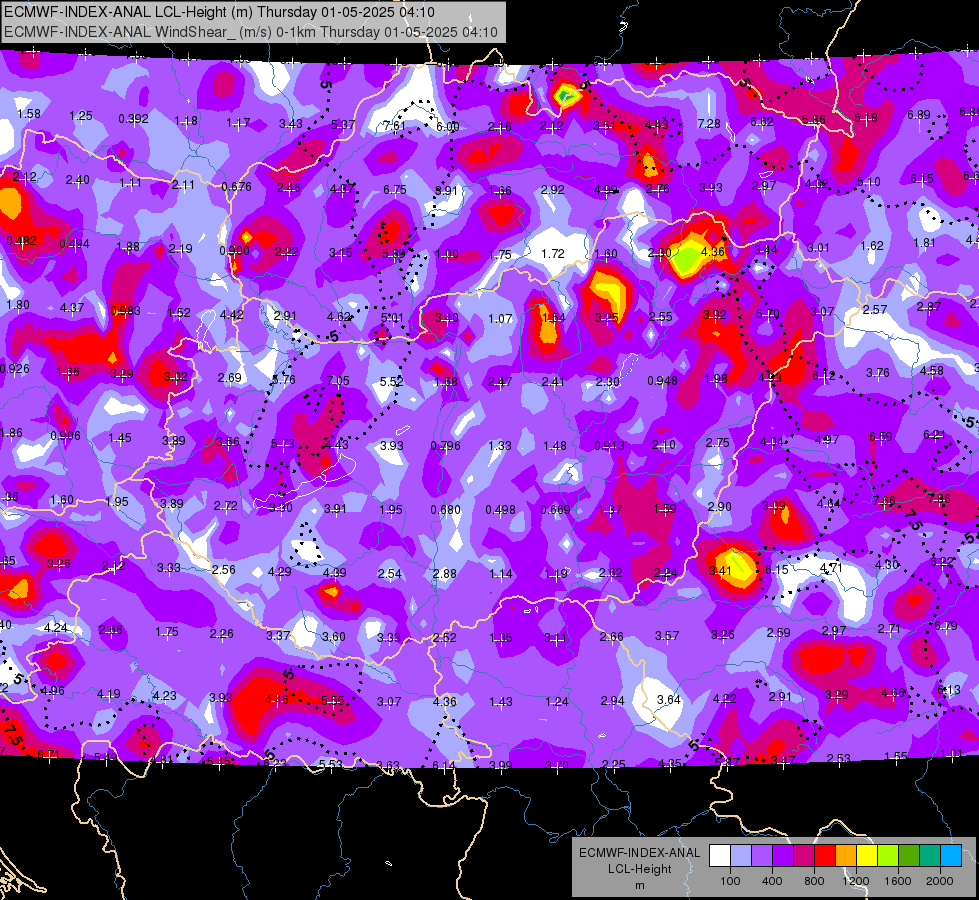
Task: Click the wind shear value 7.28
Action: 709,124
